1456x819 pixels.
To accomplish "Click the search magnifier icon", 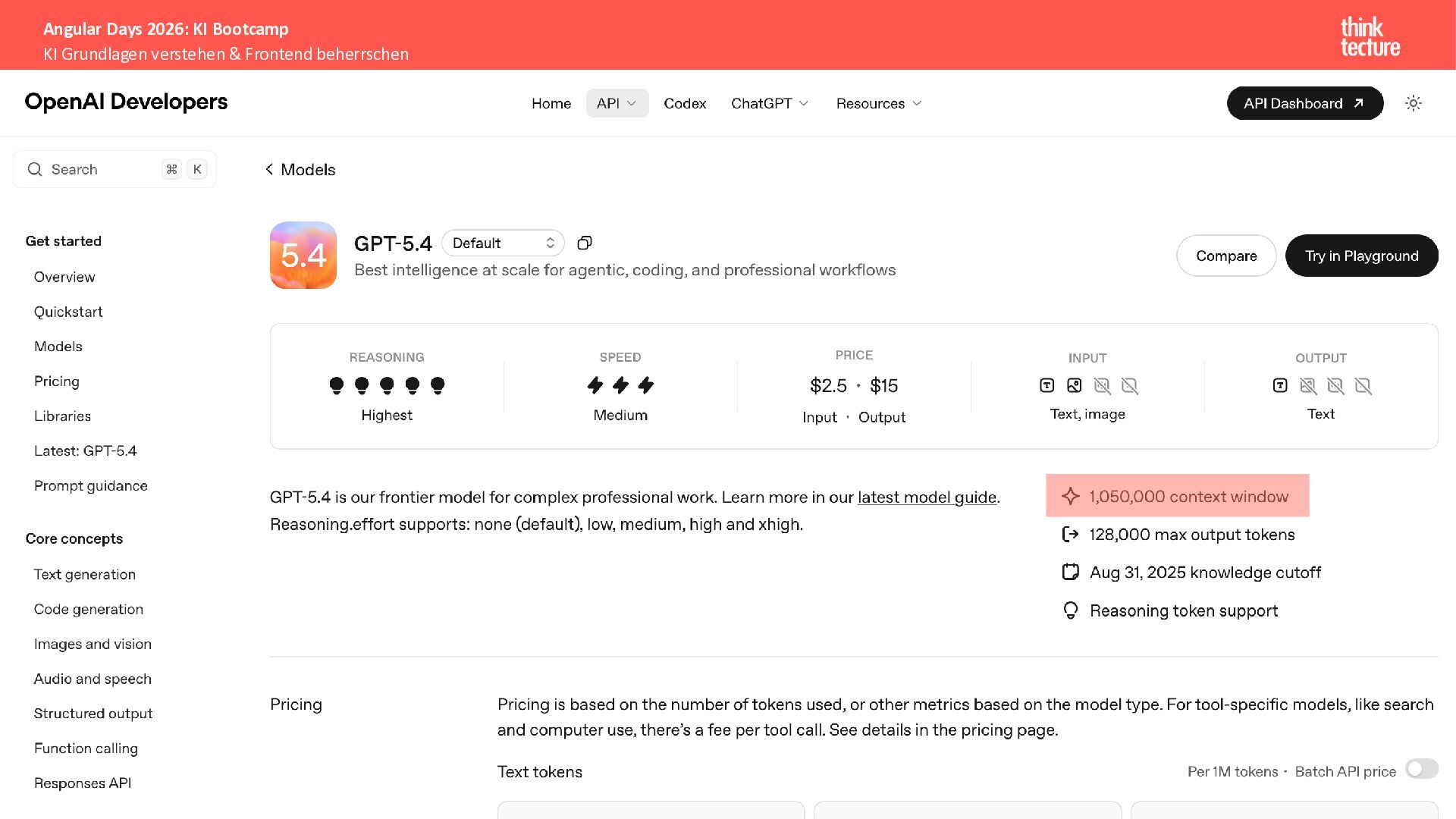I will coord(35,169).
